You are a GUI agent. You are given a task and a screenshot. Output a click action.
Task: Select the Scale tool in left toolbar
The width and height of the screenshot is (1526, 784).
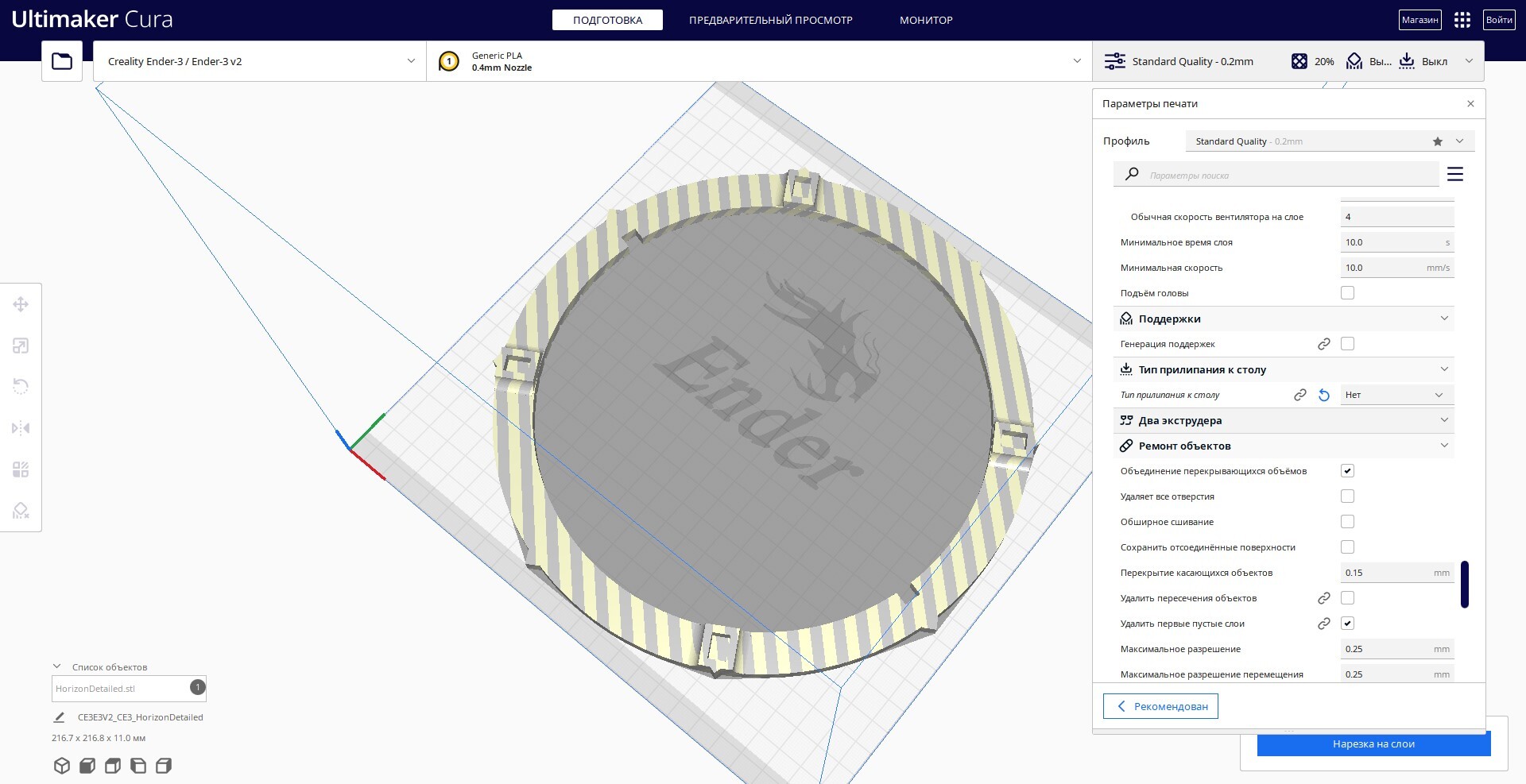point(21,346)
